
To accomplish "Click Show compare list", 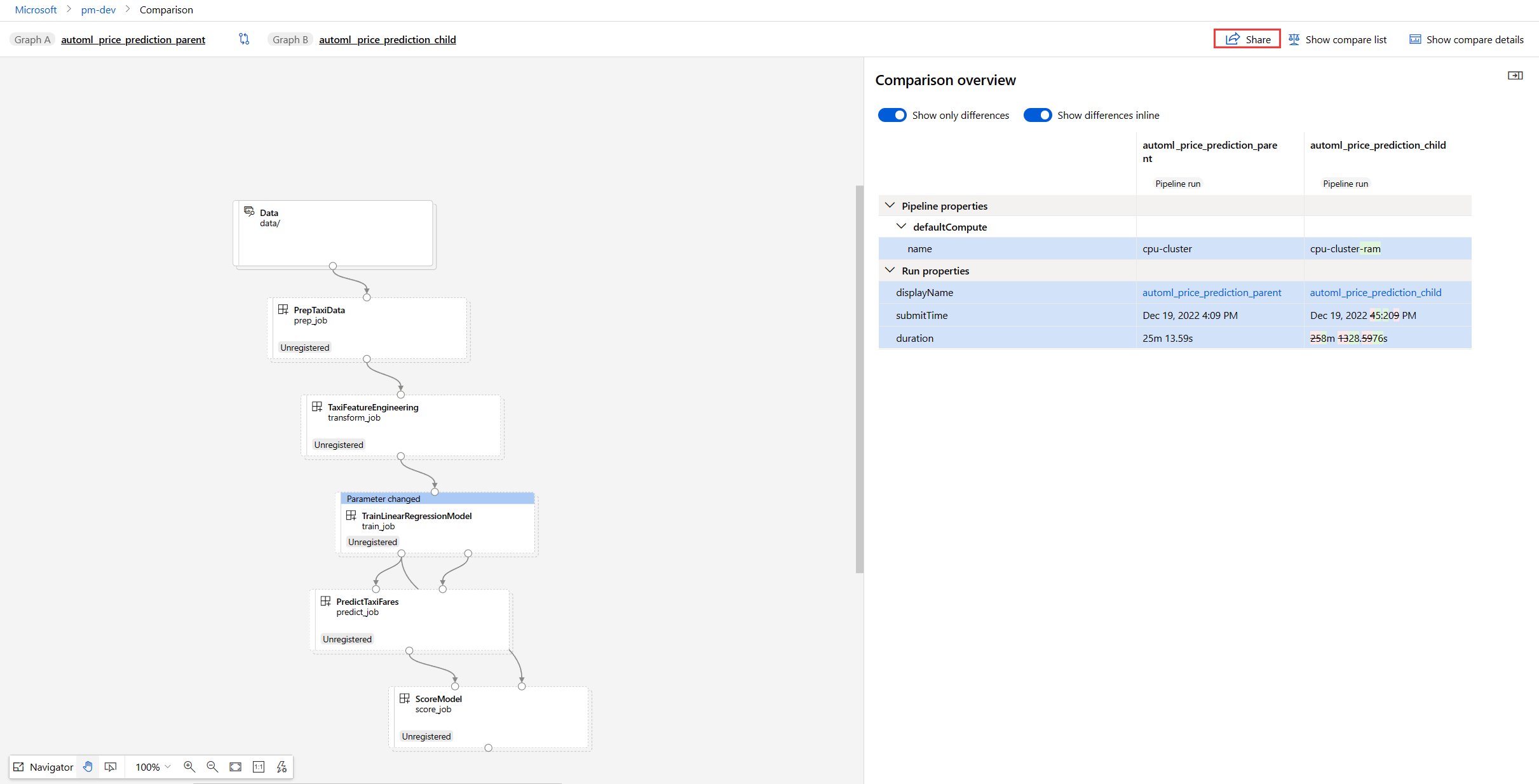I will click(1338, 39).
